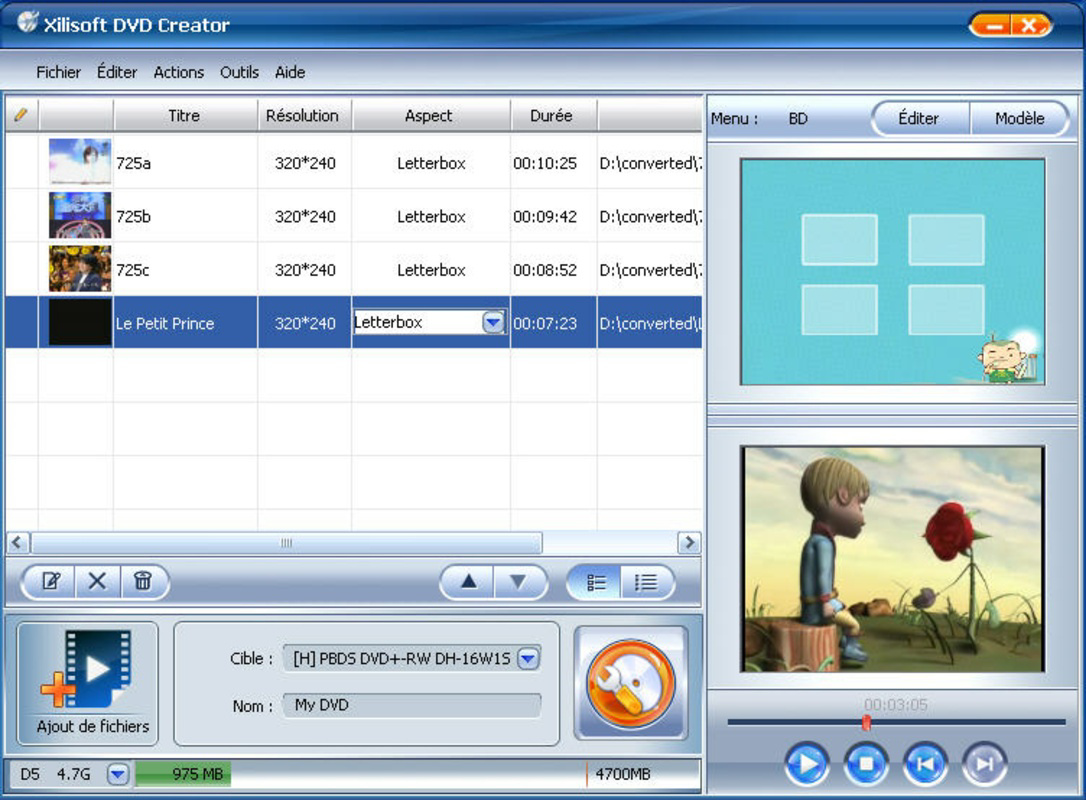Open the Aide menu
This screenshot has height=800, width=1086.
pyautogui.click(x=290, y=72)
